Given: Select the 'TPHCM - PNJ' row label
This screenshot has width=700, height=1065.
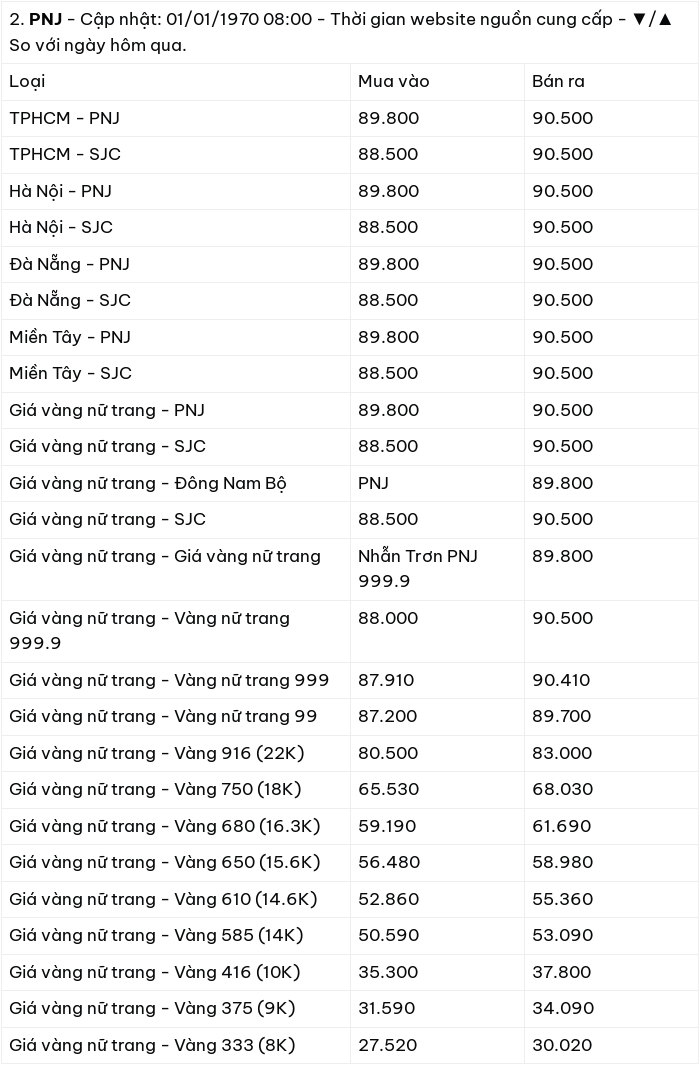Looking at the screenshot, I should 65,118.
